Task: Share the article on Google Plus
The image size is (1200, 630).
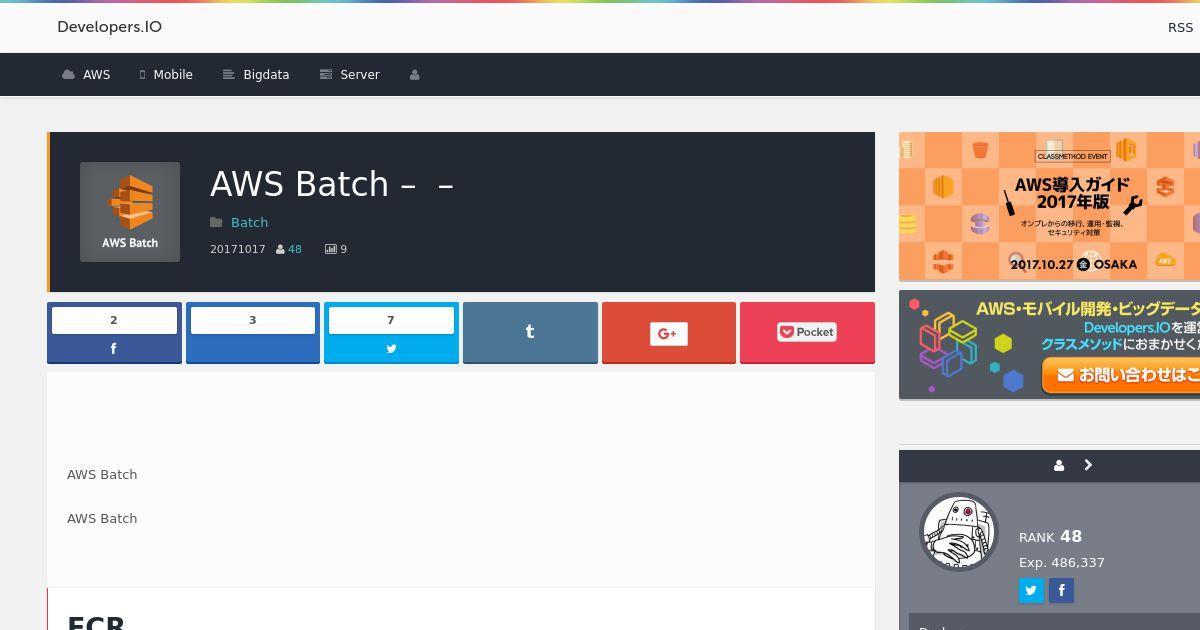Action: click(669, 333)
